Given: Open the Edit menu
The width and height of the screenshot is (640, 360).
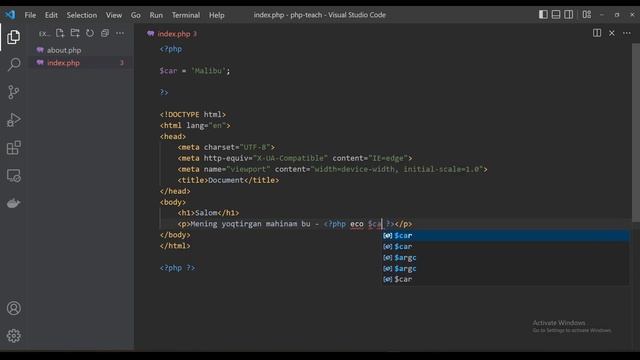Looking at the screenshot, I should pos(51,15).
